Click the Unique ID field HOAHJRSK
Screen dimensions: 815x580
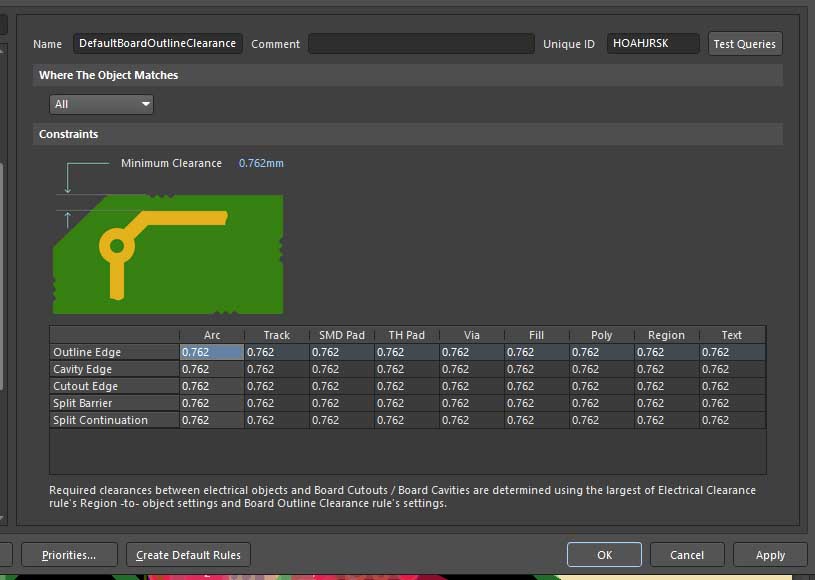pos(653,44)
